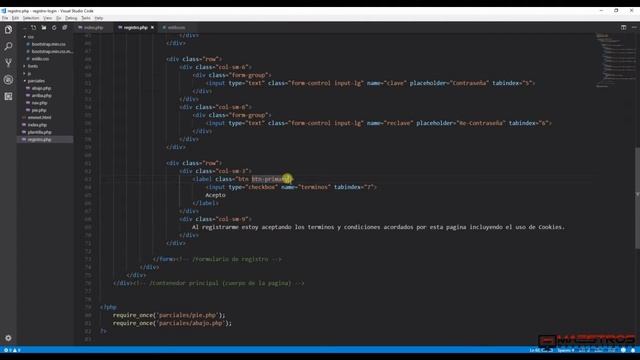Open the Help menu
The height and width of the screenshot is (360, 640).
coord(99,18)
